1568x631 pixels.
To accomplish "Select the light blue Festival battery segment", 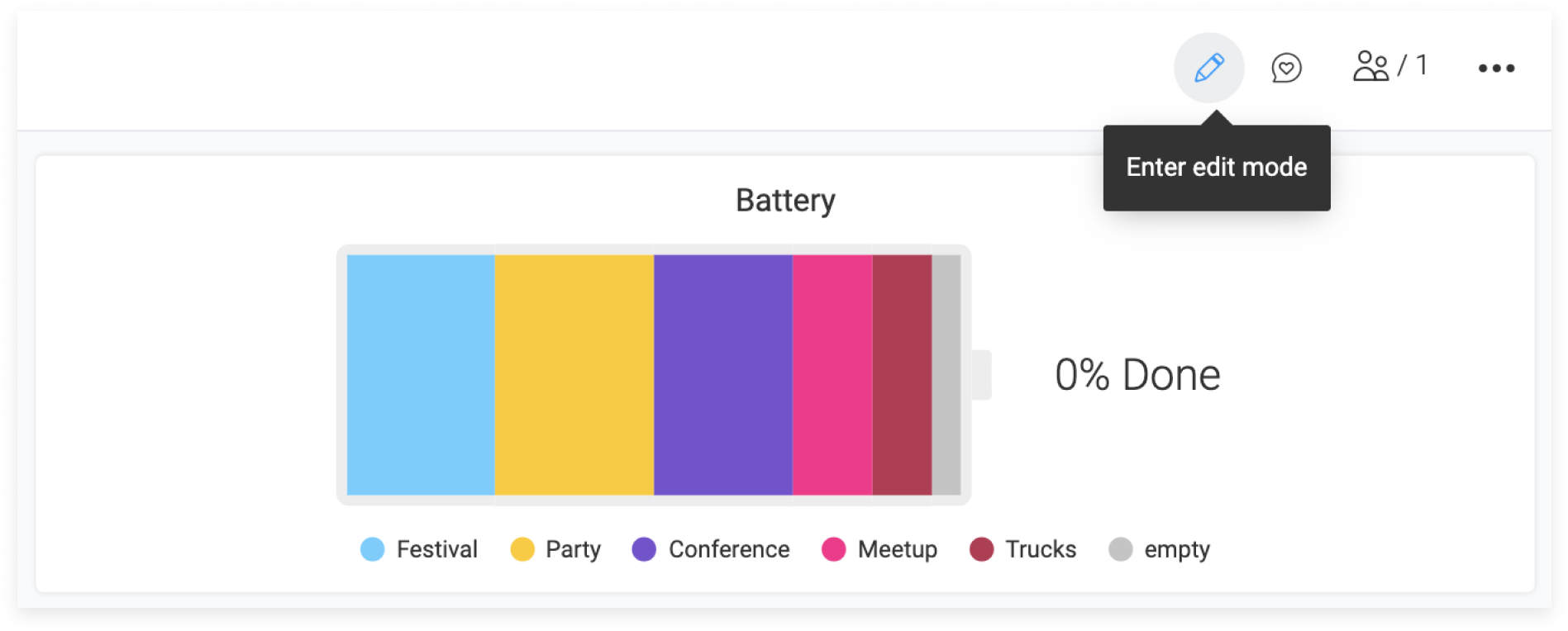I will coord(421,375).
